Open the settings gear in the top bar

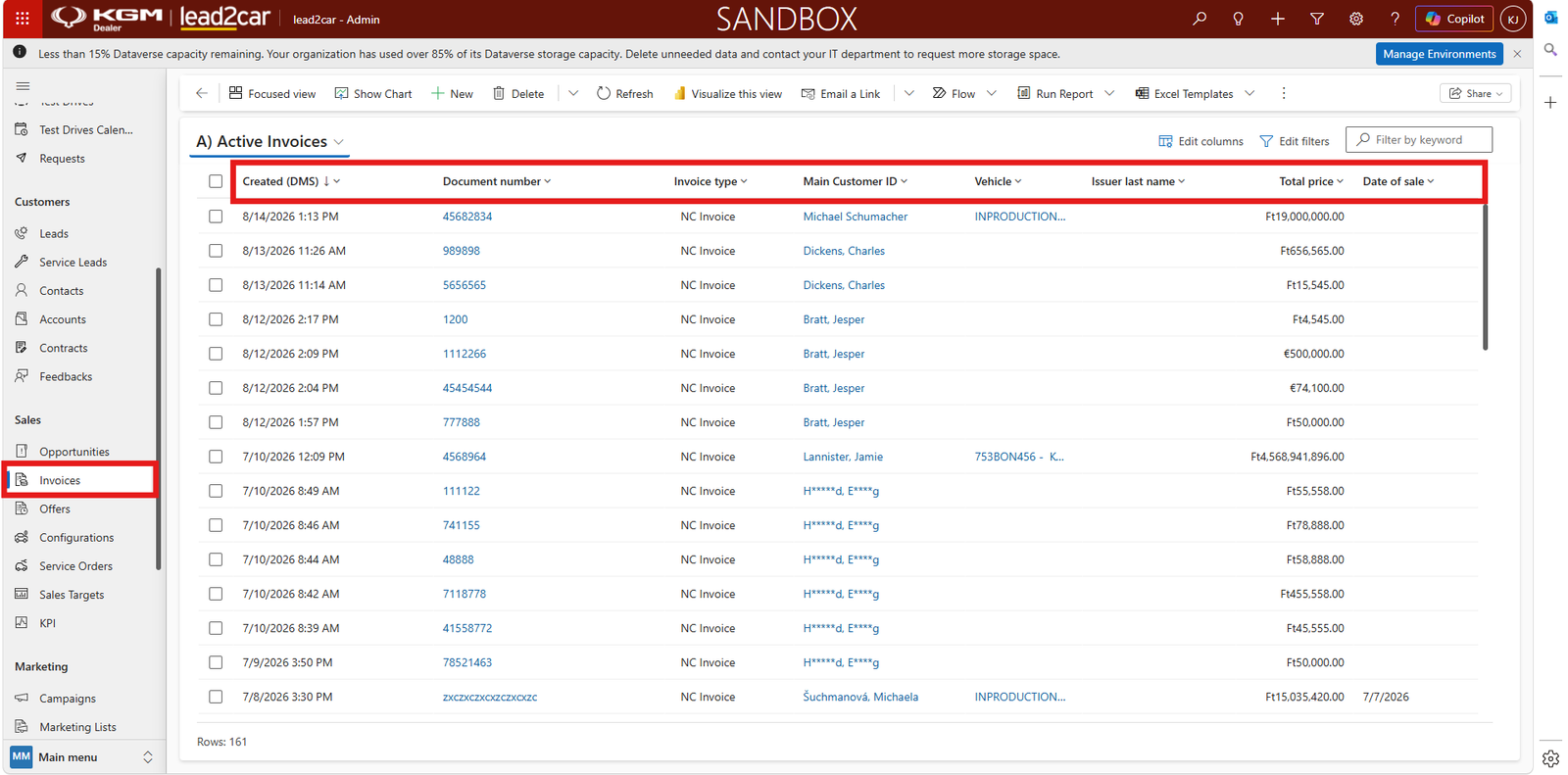[1356, 19]
